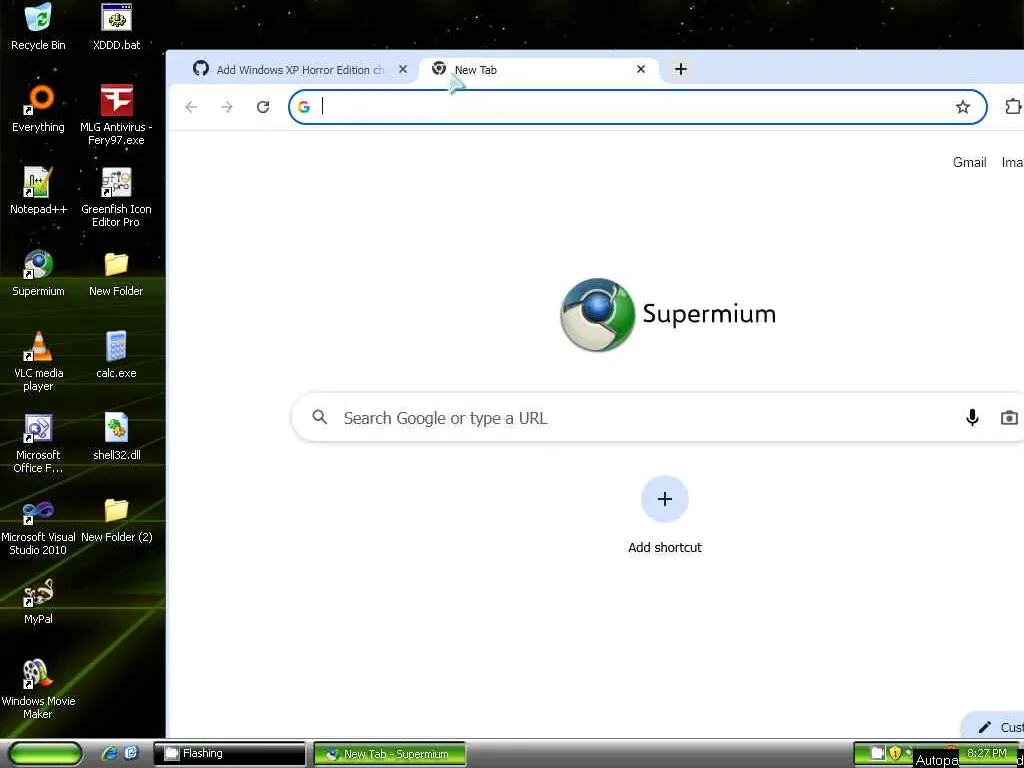Select the shell32.dll file icon
The height and width of the screenshot is (768, 1024).
(x=116, y=437)
